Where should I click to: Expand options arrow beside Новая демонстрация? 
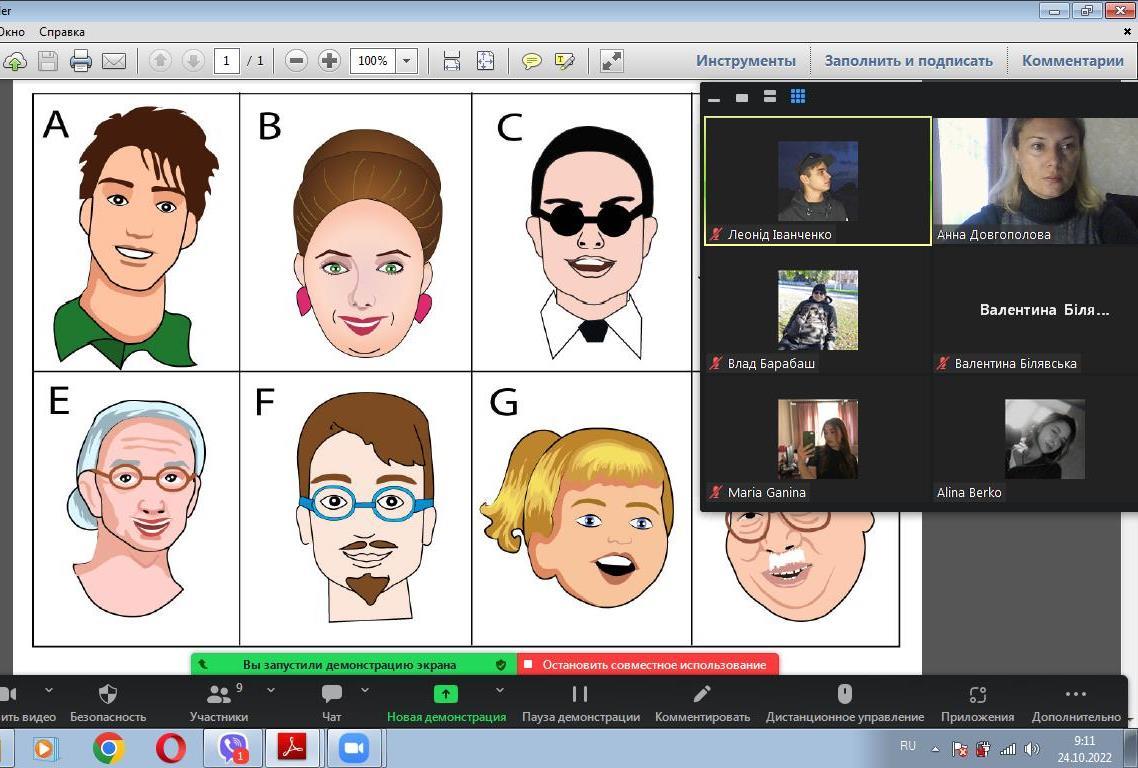(x=499, y=690)
